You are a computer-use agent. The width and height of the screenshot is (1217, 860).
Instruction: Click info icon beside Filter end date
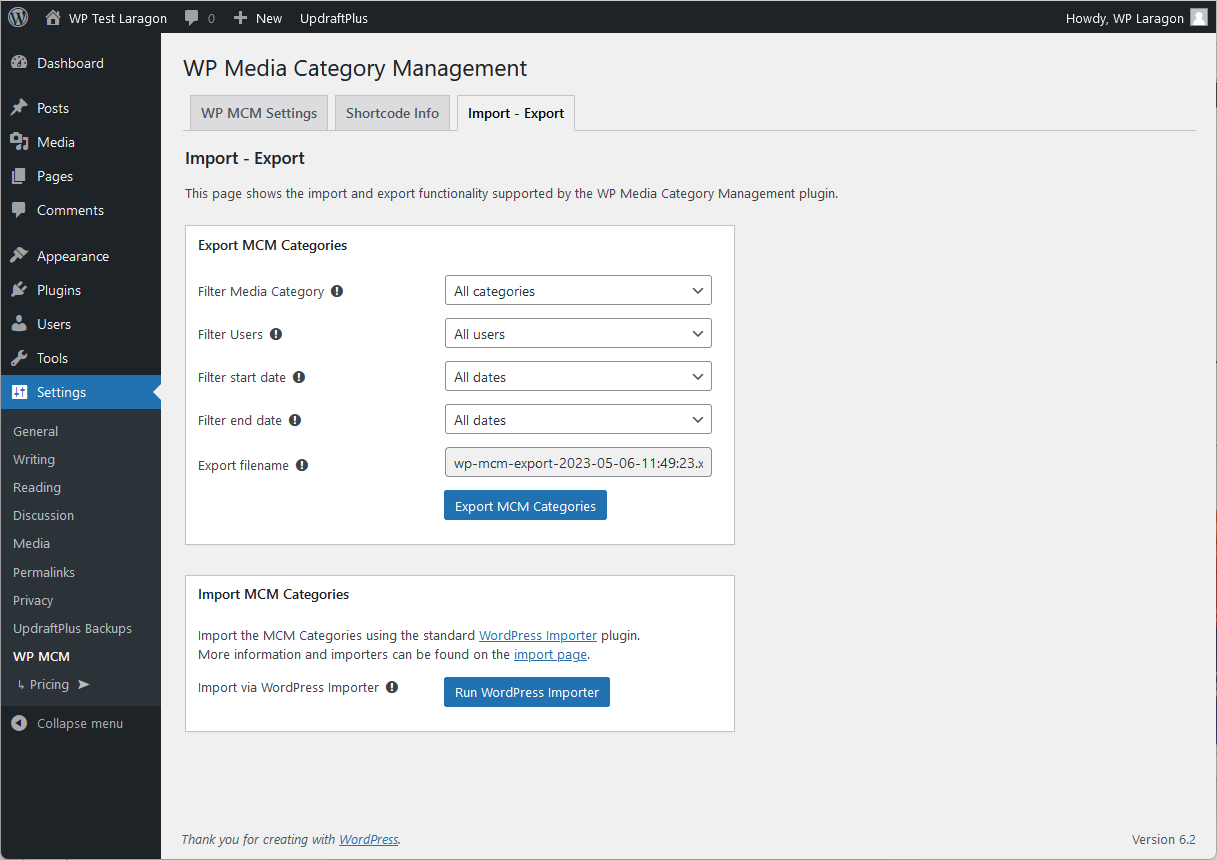(295, 420)
